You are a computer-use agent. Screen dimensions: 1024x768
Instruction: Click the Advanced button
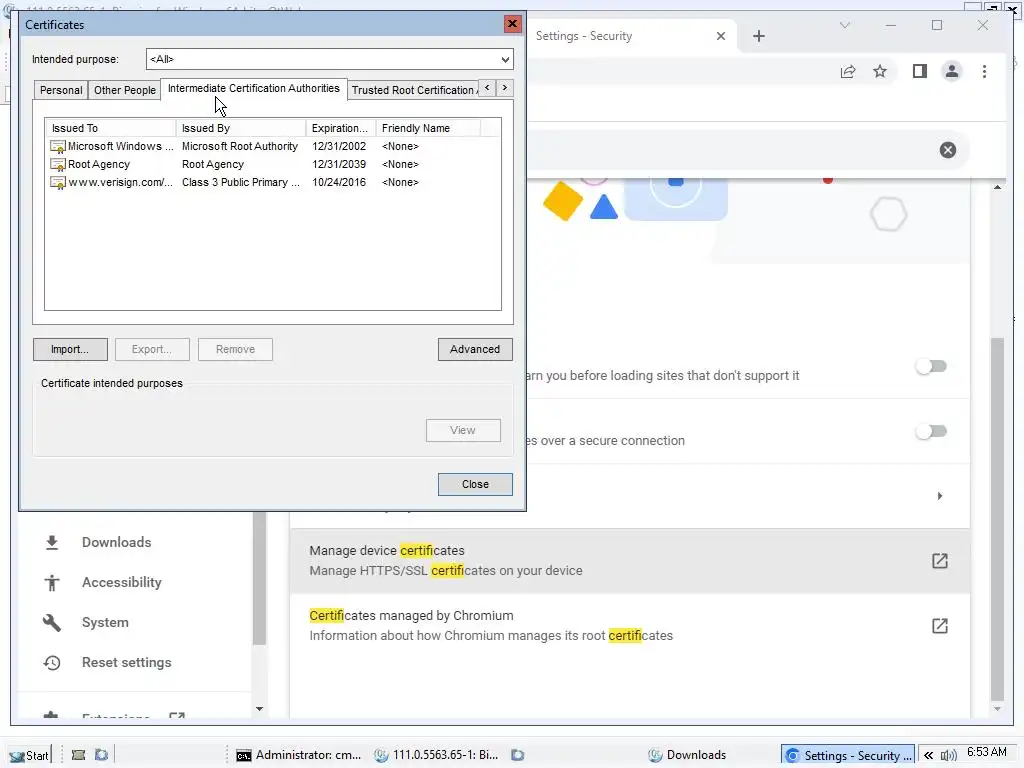475,349
